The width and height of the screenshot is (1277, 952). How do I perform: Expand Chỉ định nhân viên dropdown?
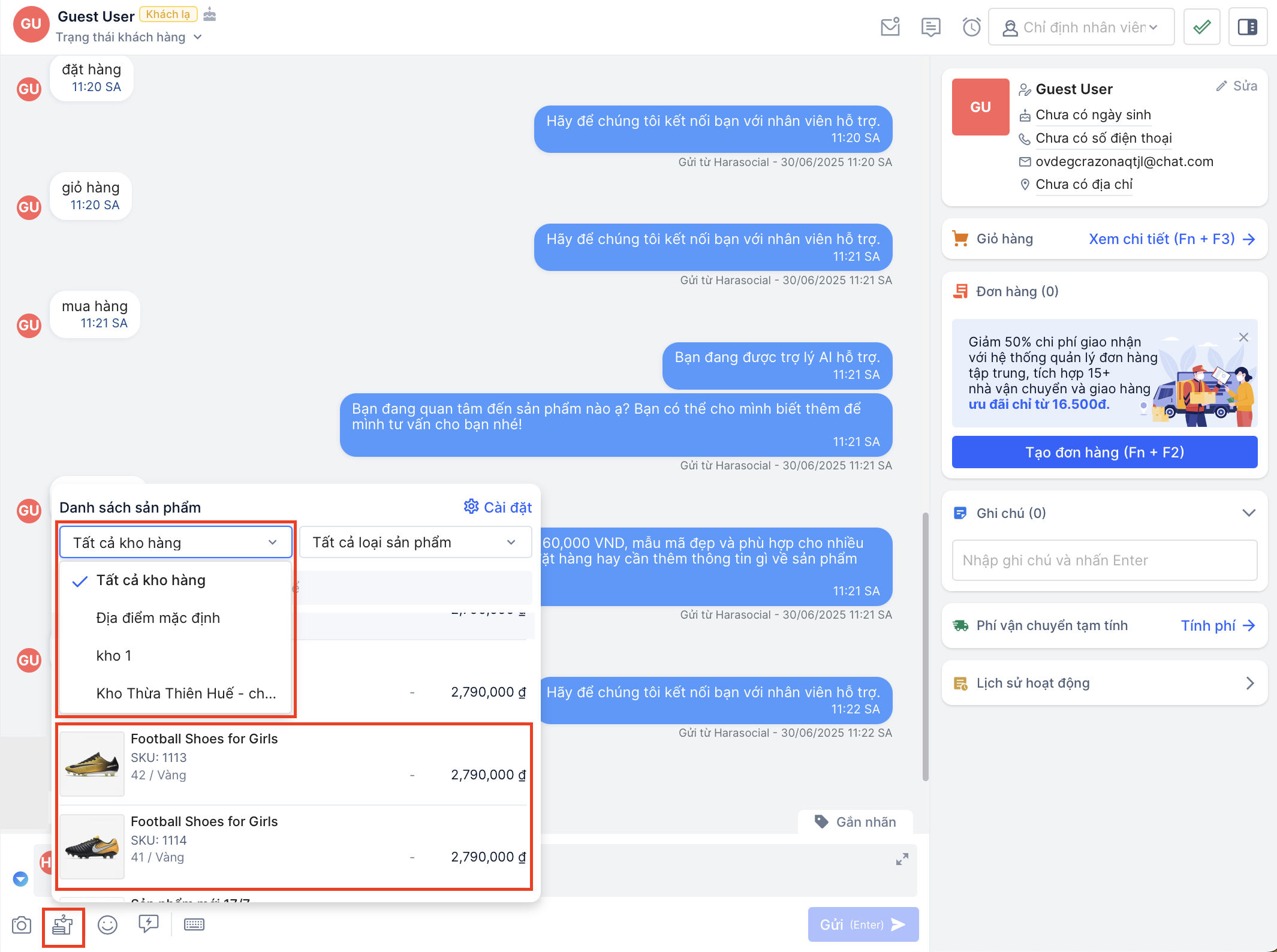1081,28
